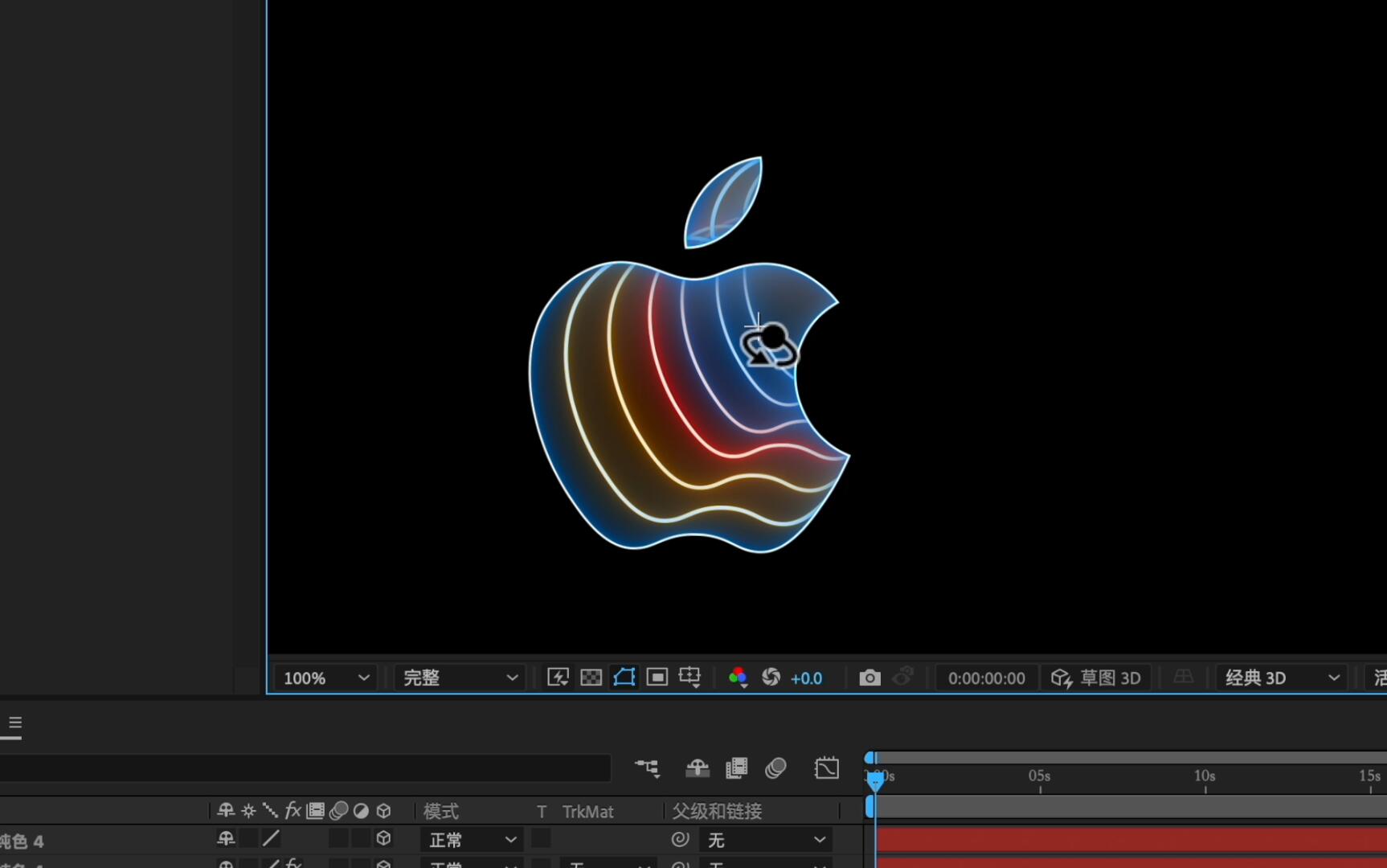Click the Apple logo leaf in preview
The image size is (1387, 868).
point(723,203)
